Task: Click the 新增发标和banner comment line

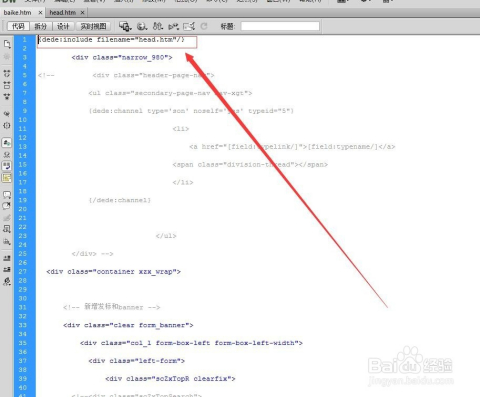Action: tap(112, 307)
